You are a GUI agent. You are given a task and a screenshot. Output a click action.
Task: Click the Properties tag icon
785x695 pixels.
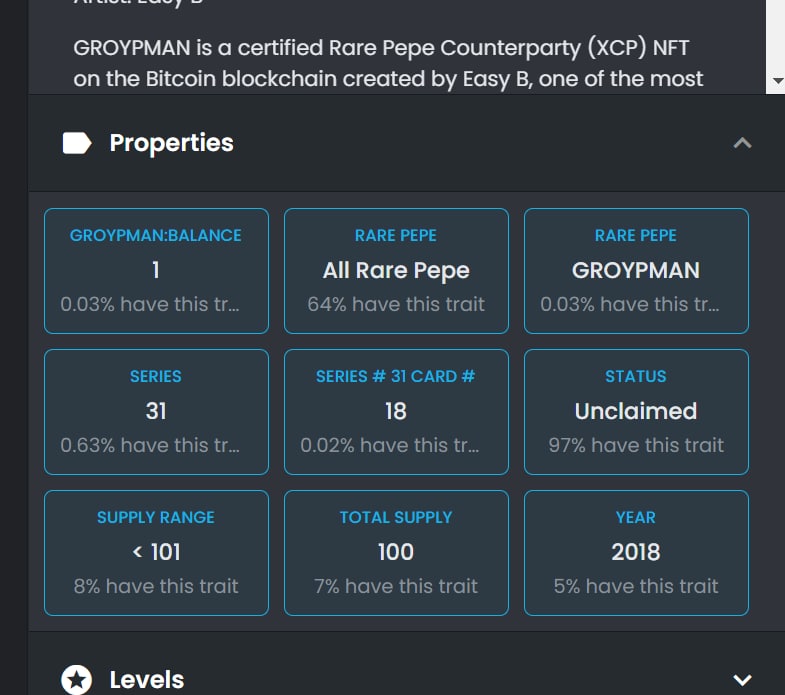tap(76, 143)
